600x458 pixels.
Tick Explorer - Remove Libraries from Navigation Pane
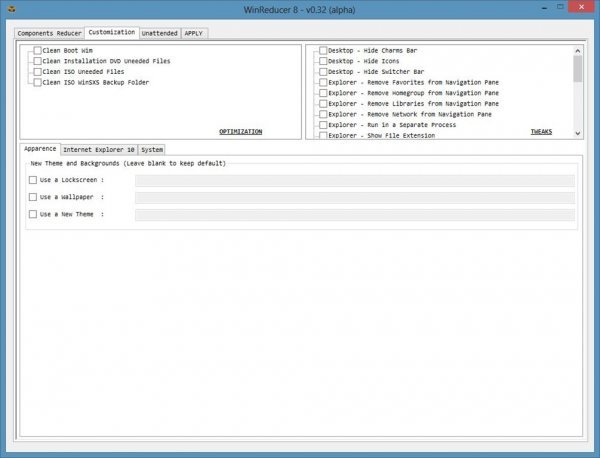click(323, 104)
